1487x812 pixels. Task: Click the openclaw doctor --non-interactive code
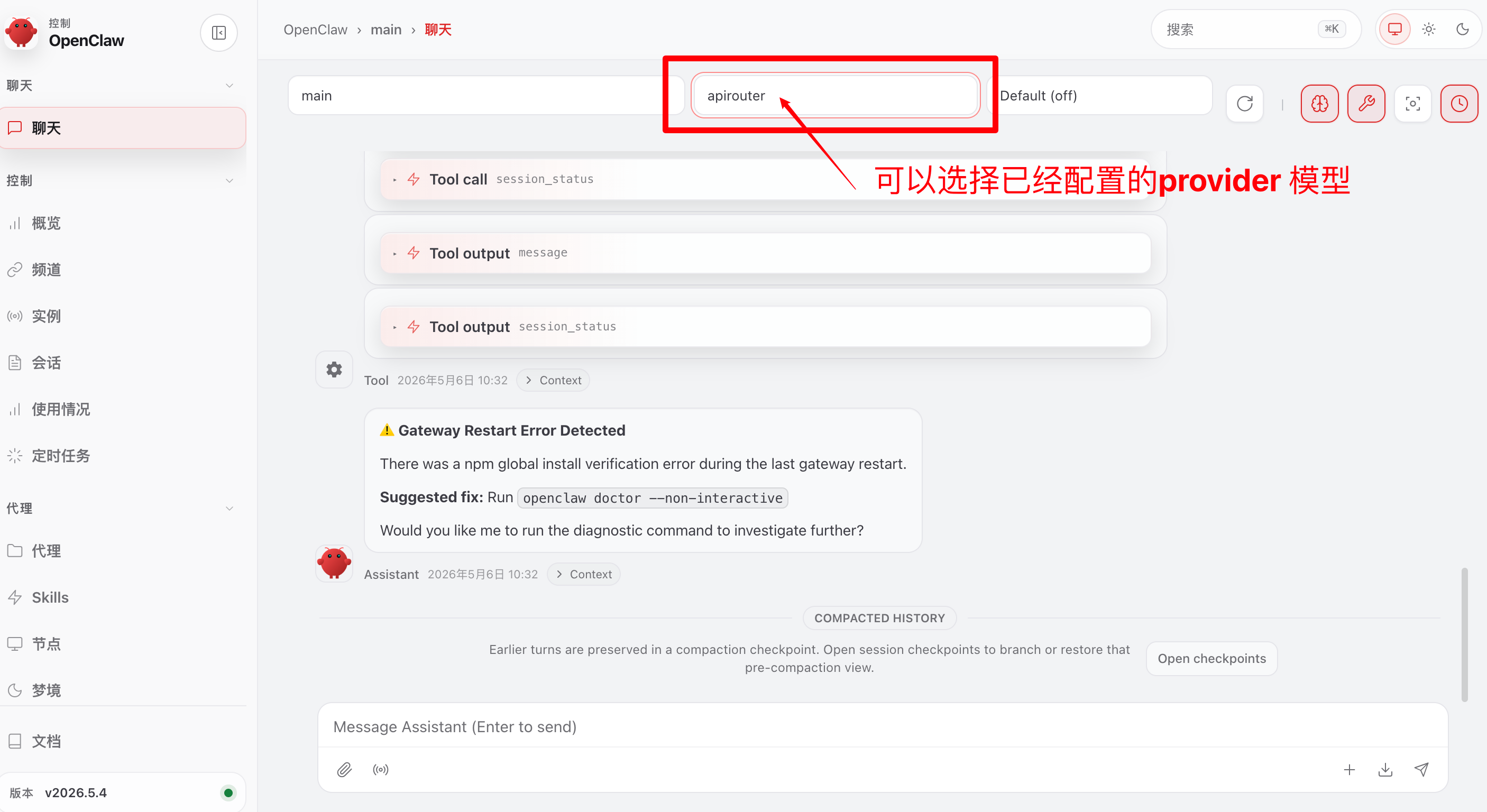click(653, 497)
